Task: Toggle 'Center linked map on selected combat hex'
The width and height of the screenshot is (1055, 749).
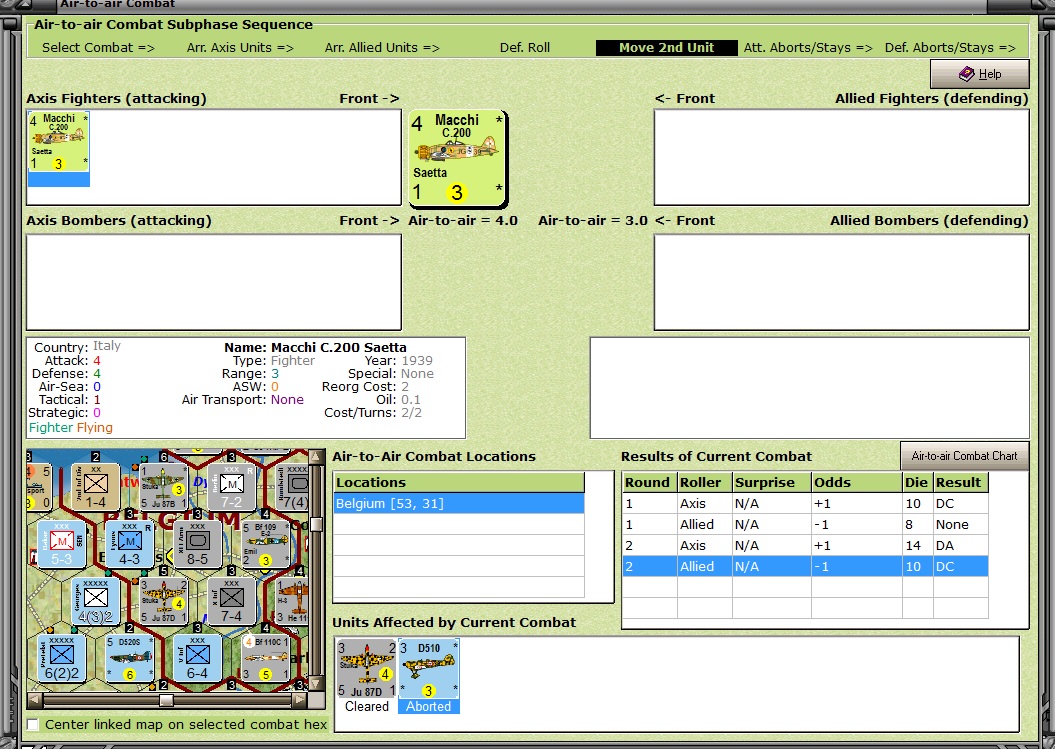Action: 33,725
